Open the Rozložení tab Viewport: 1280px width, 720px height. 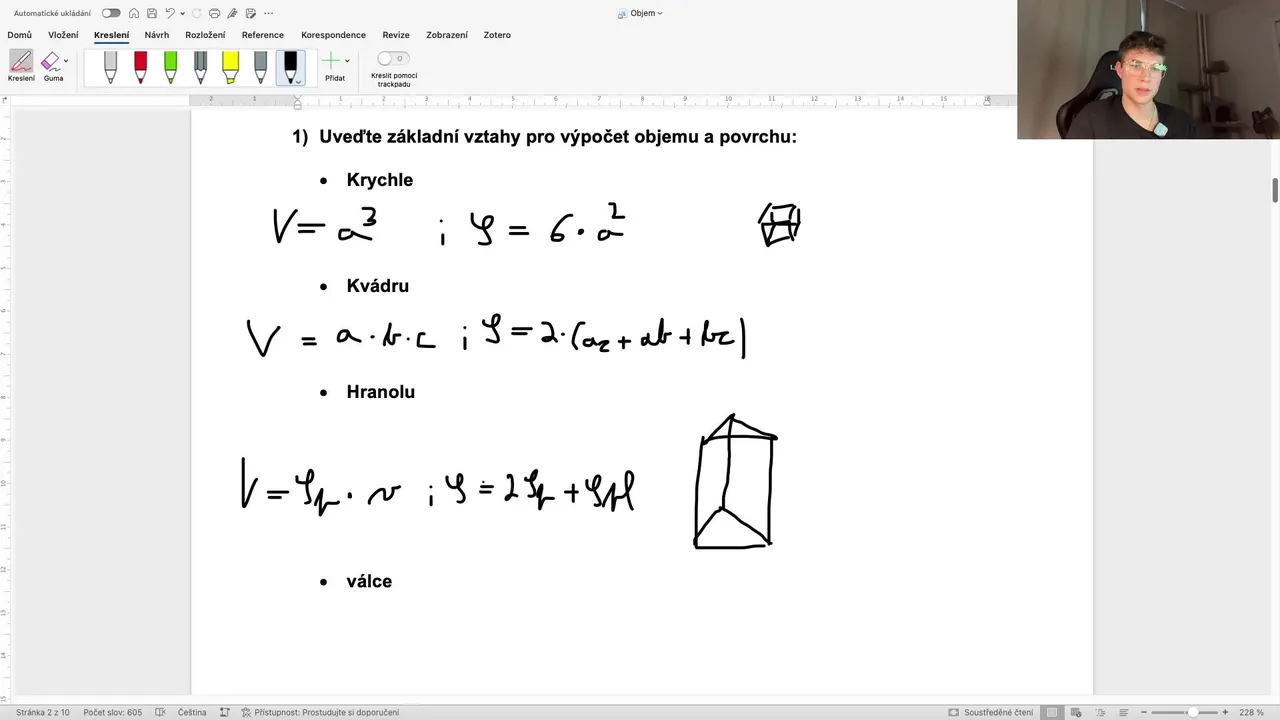click(x=205, y=35)
